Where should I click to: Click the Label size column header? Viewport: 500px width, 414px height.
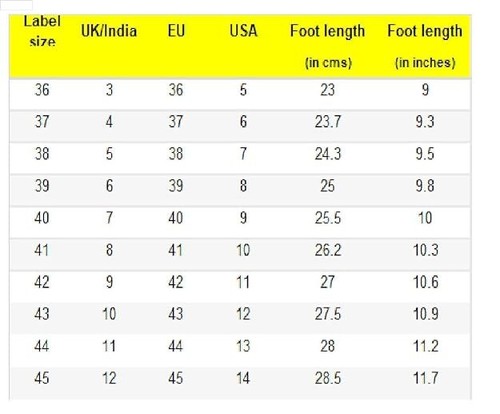click(42, 31)
